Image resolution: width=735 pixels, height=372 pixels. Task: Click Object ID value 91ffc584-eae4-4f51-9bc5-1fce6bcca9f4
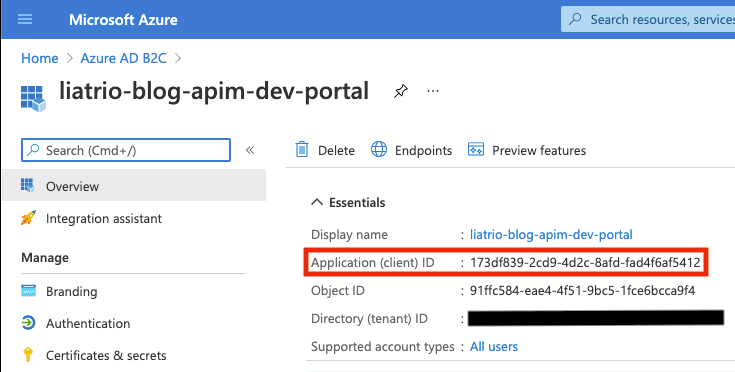coord(582,290)
